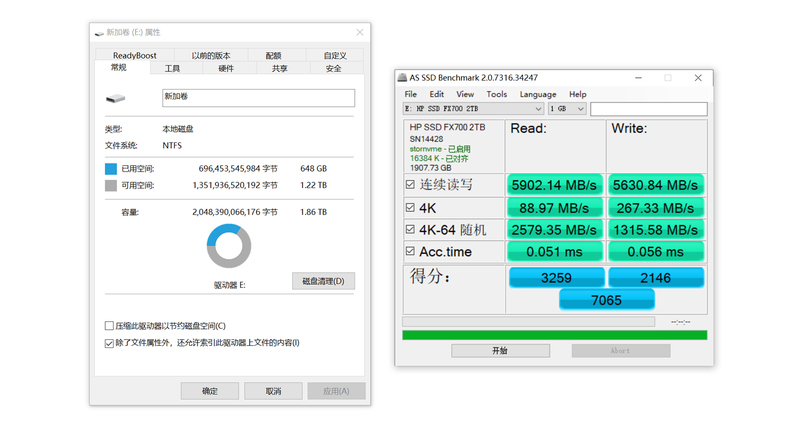
Task: Click the 新加卷 volume name input field
Action: pos(259,98)
